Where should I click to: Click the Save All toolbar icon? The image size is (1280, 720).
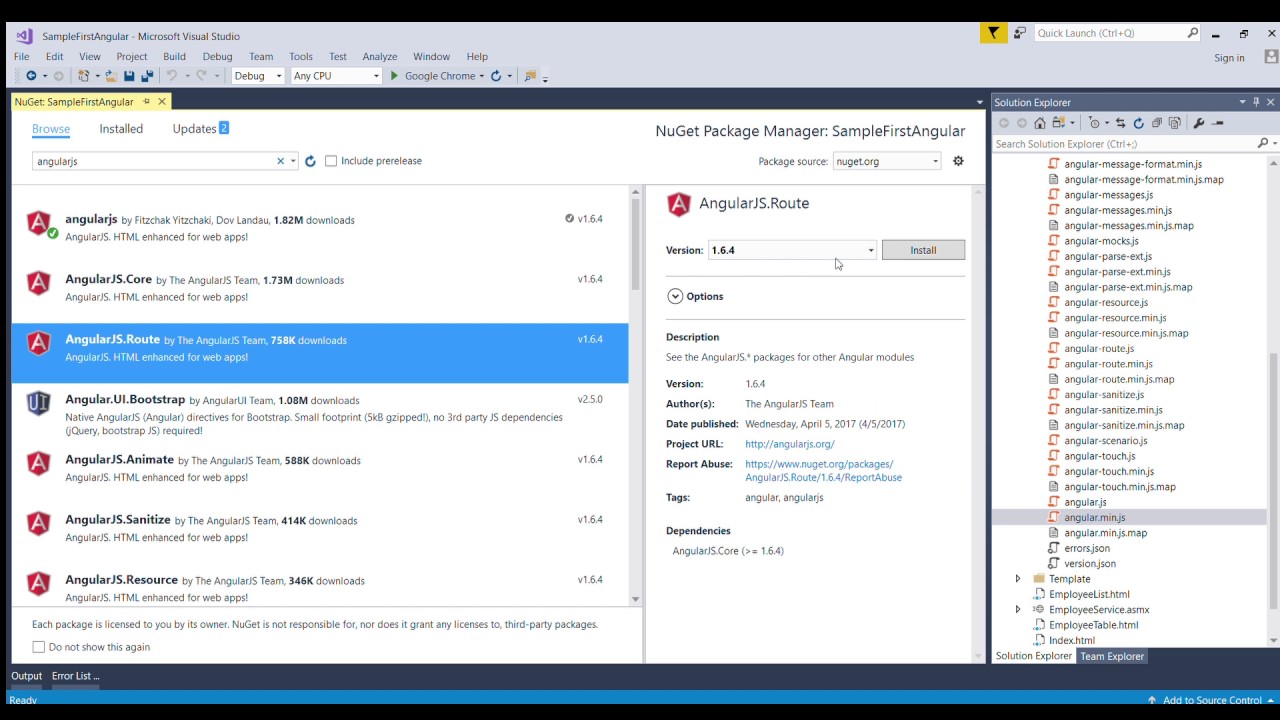point(147,76)
